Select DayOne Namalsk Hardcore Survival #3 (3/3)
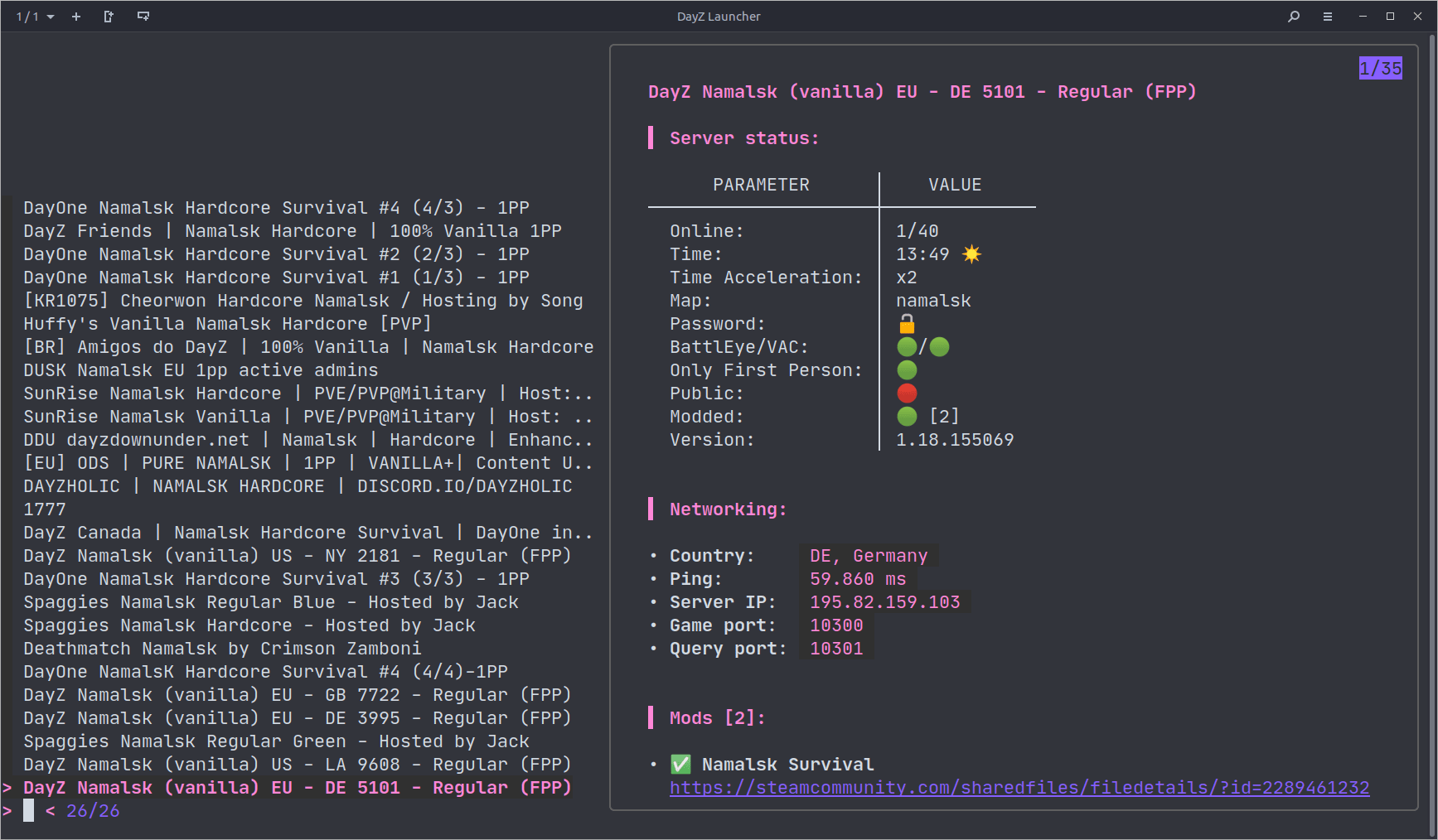Screen dimensions: 1438x840 [x=276, y=579]
